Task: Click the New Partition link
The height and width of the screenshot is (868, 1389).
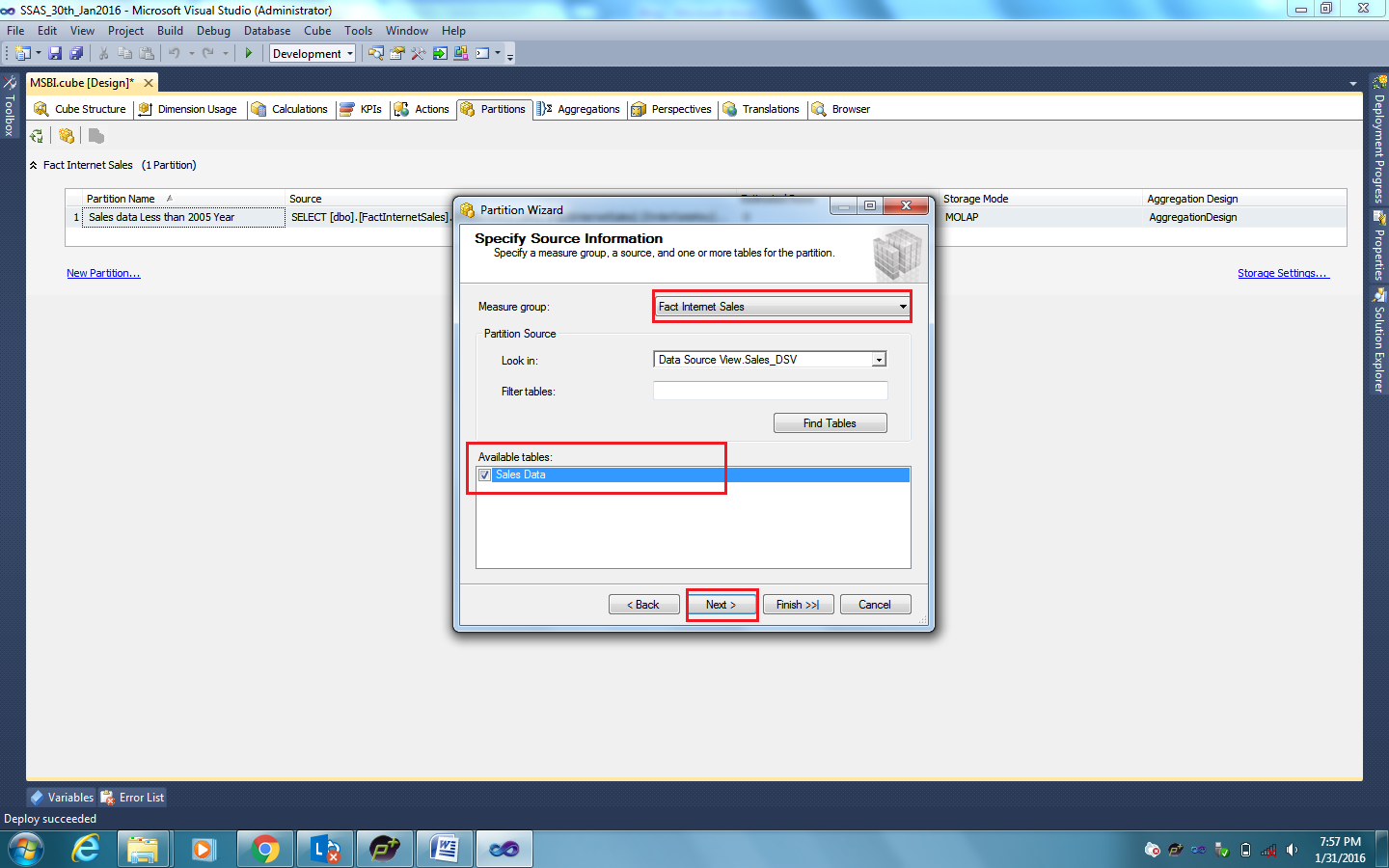Action: (103, 273)
